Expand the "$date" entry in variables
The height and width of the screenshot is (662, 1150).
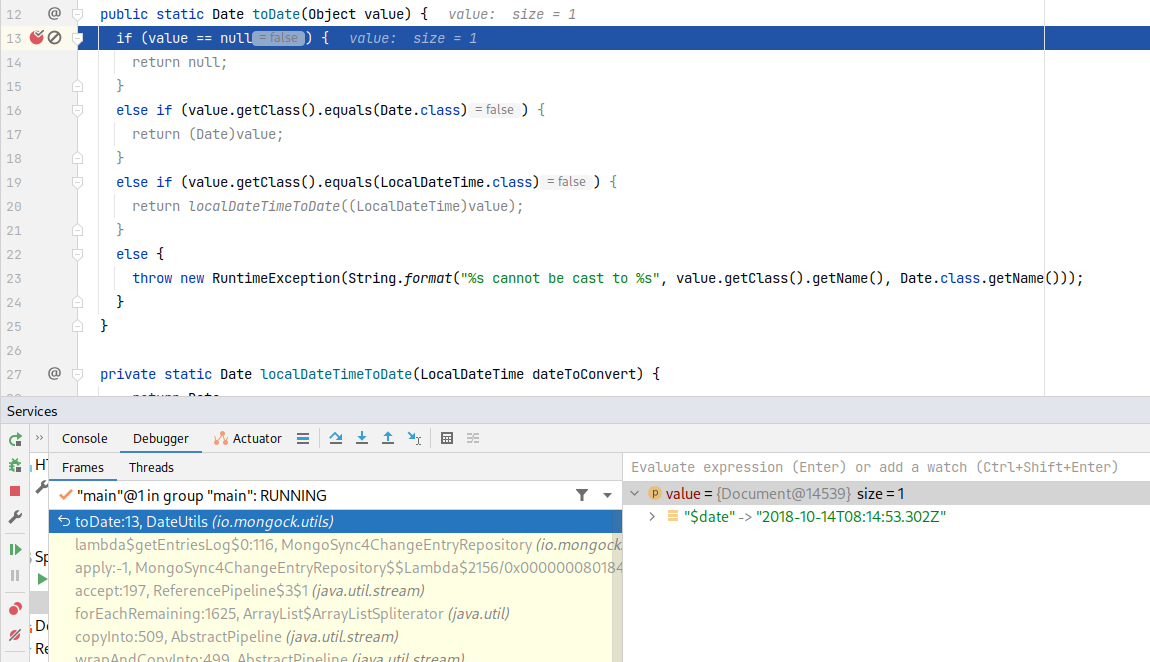pyautogui.click(x=652, y=517)
